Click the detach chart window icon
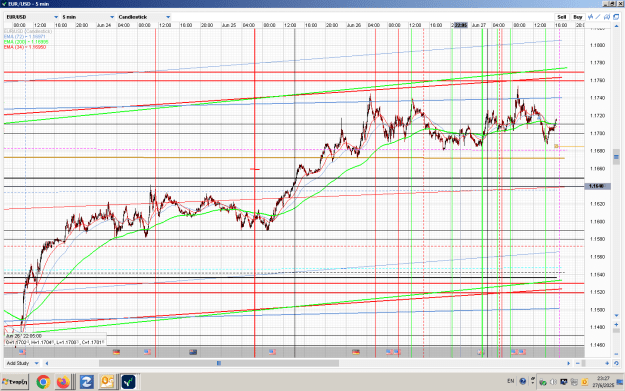The image size is (625, 391). pos(616,17)
